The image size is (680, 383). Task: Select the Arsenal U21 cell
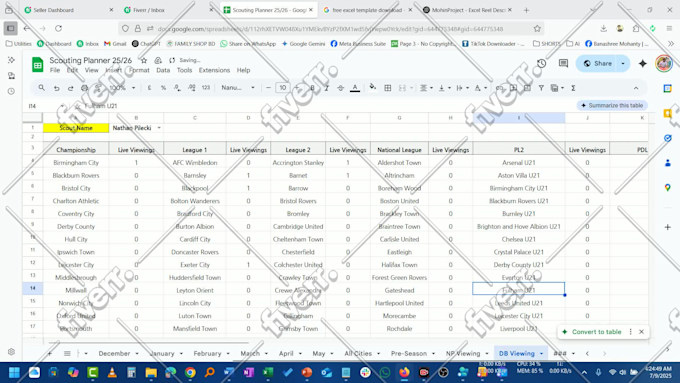(519, 163)
